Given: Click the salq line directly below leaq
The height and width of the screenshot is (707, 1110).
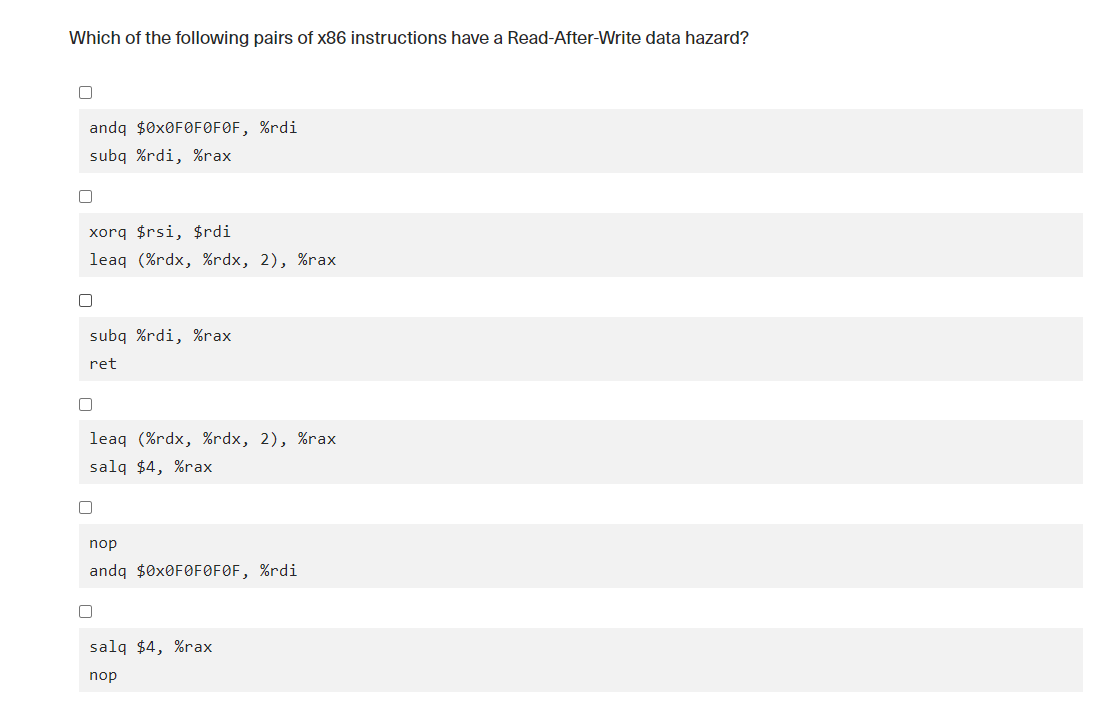Looking at the screenshot, I should click(x=151, y=467).
